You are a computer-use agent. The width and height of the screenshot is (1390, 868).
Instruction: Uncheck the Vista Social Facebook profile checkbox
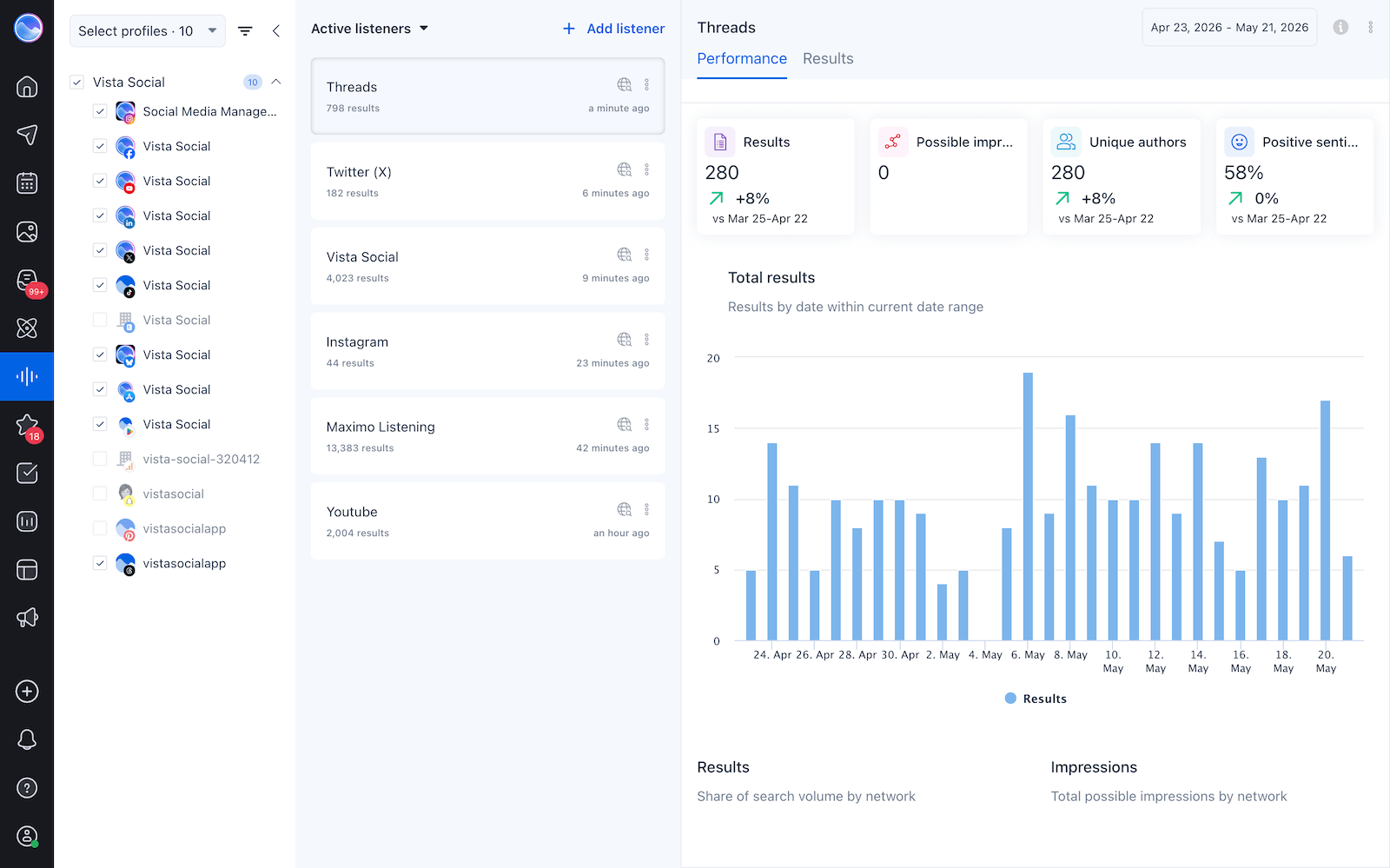pyautogui.click(x=100, y=146)
